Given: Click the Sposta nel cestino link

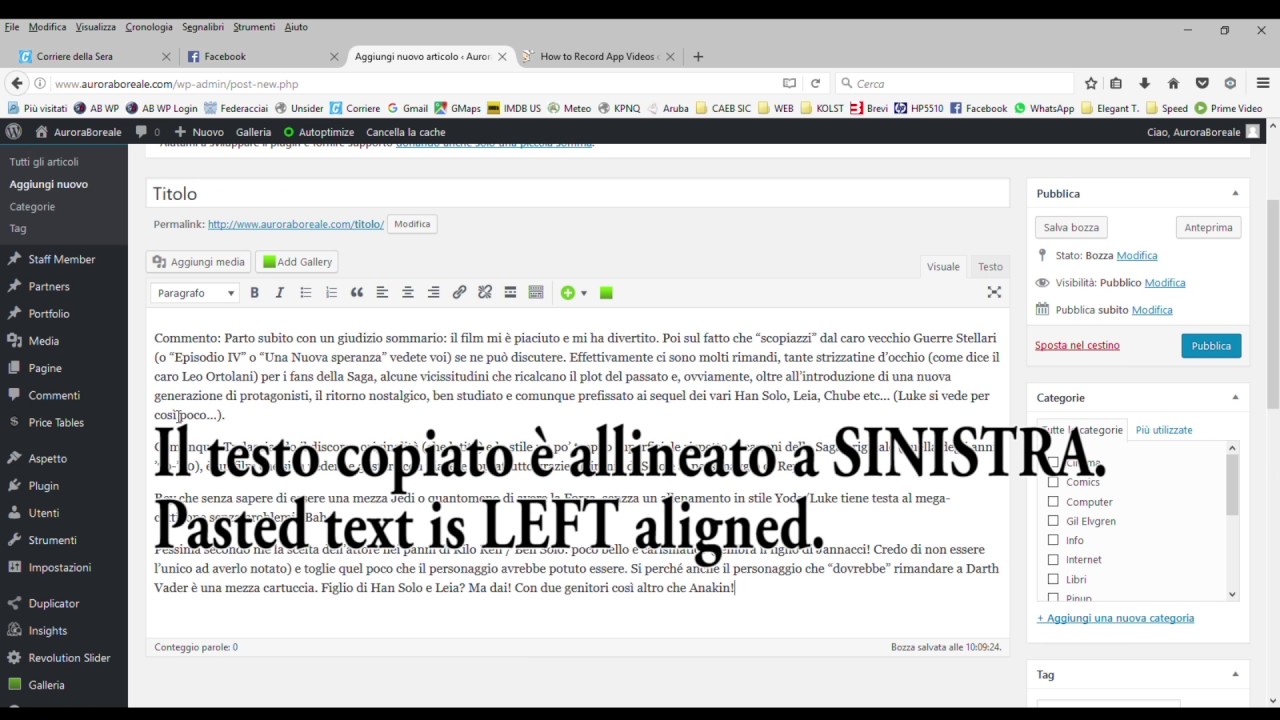Looking at the screenshot, I should [1077, 345].
